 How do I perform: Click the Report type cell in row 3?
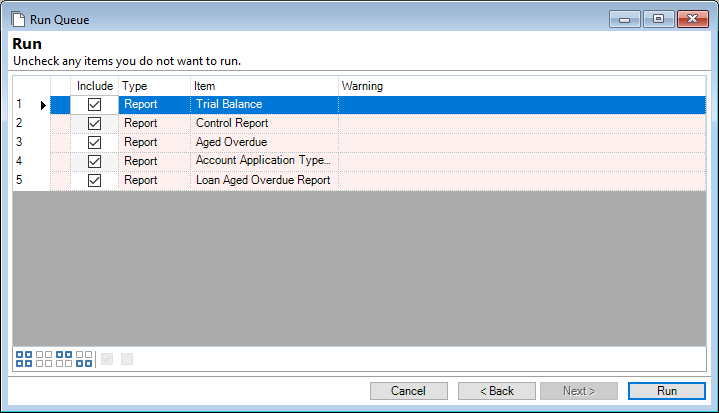click(155, 143)
